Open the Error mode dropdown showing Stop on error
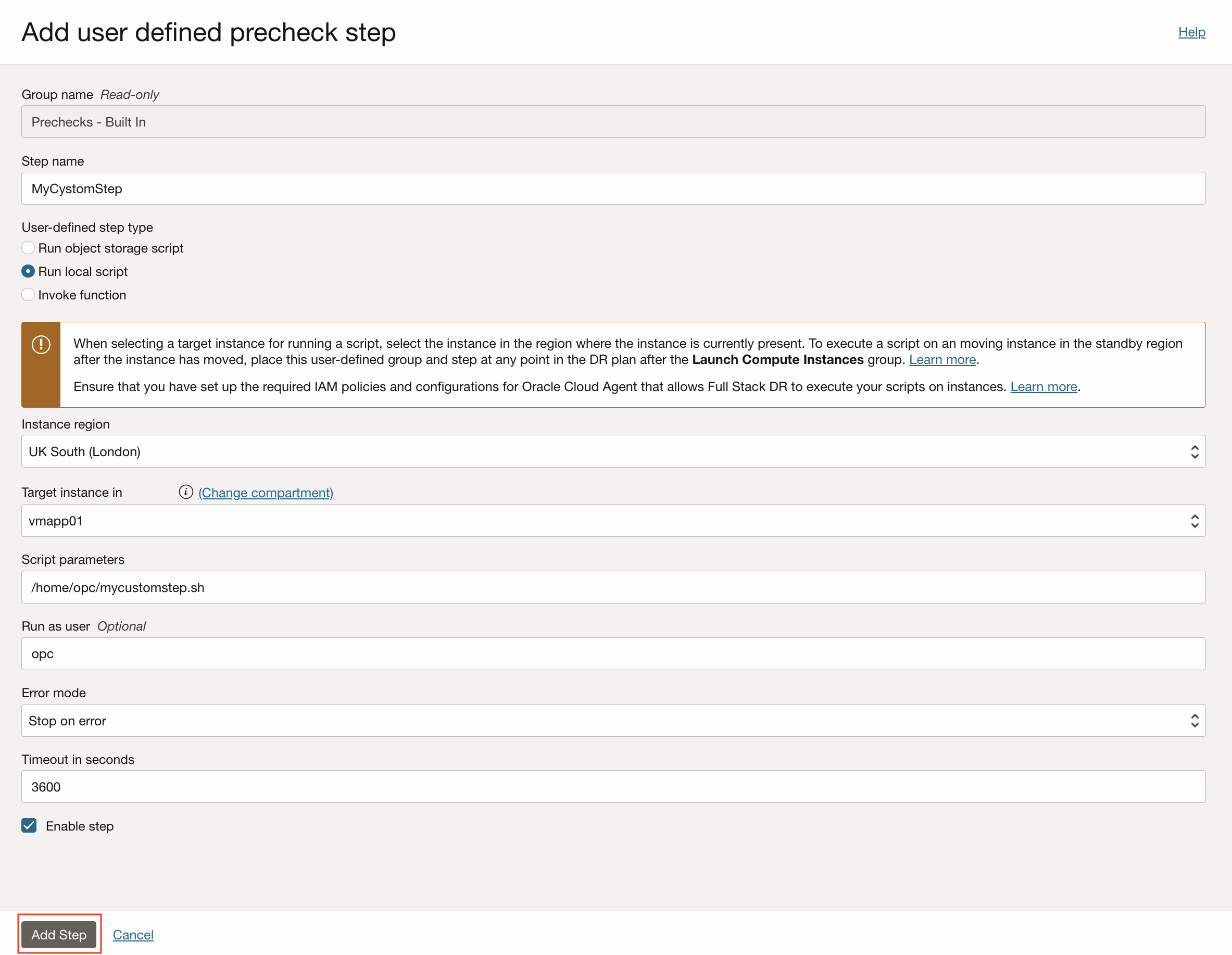1232x955 pixels. [x=564, y=720]
